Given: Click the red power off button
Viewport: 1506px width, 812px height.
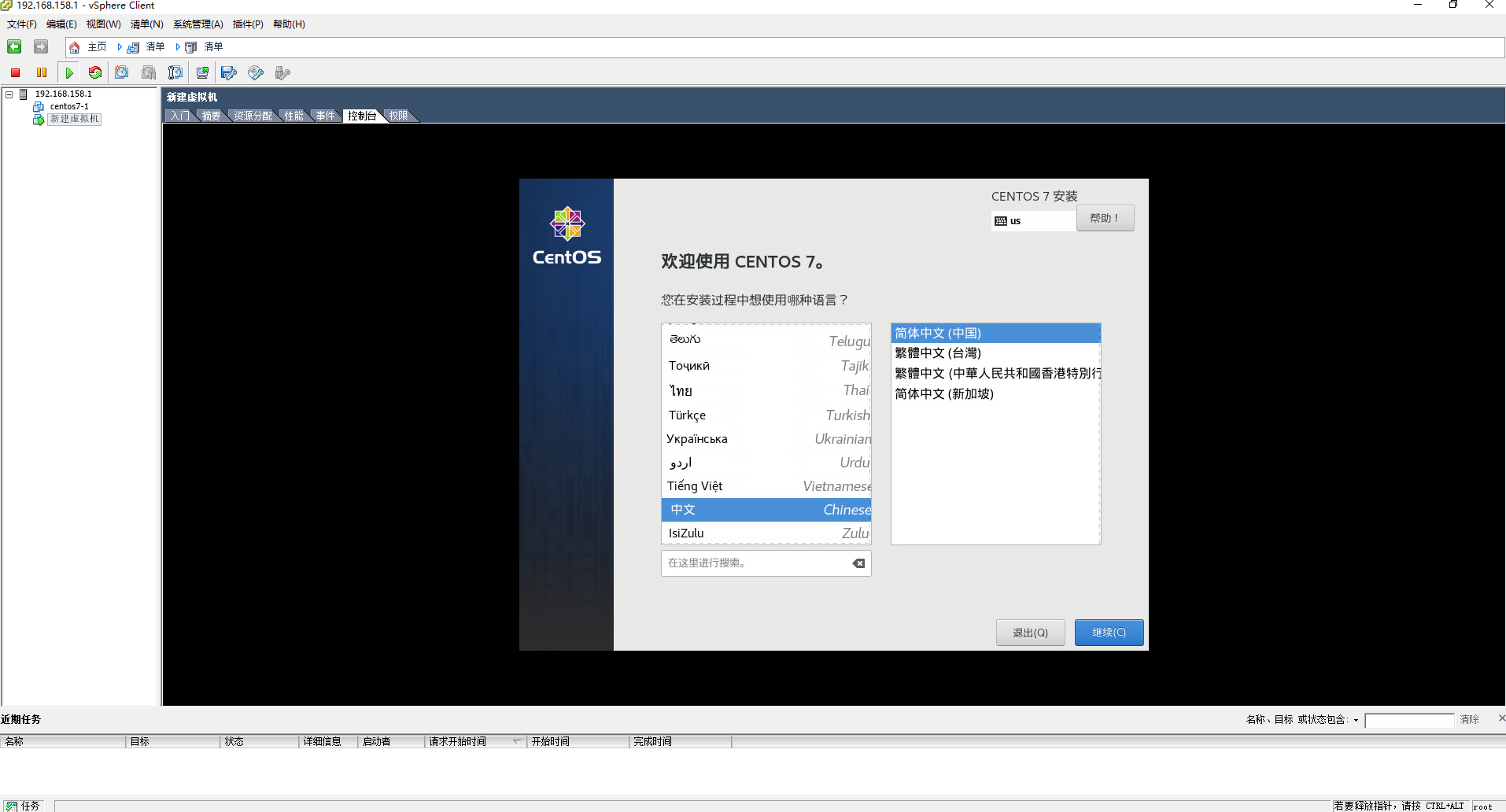Looking at the screenshot, I should [x=15, y=72].
